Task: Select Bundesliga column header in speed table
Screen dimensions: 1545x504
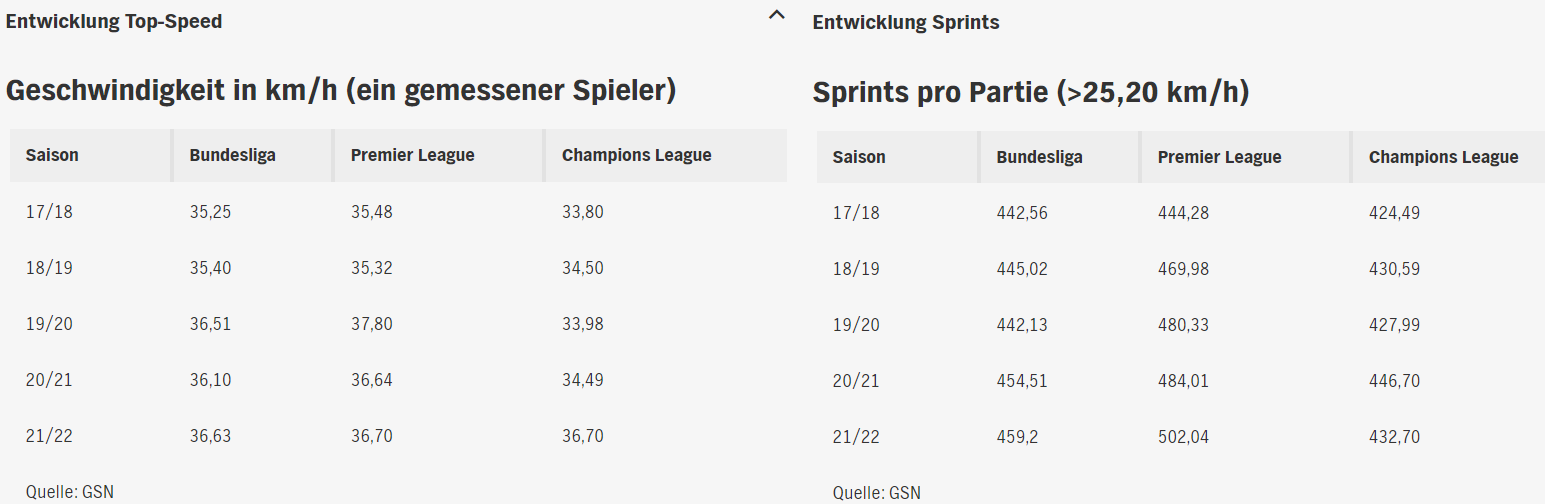Action: pos(232,155)
